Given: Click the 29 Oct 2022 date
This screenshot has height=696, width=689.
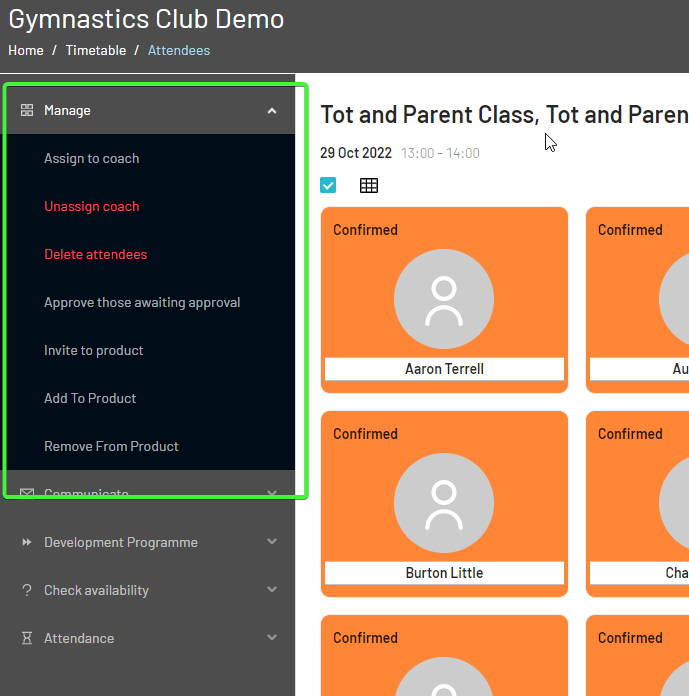Looking at the screenshot, I should click(356, 153).
